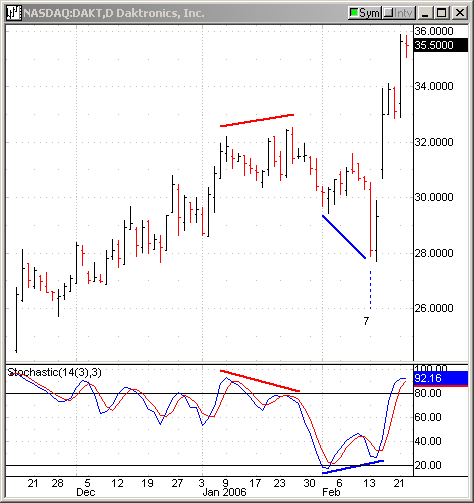Click the Dec month label on time axis
The height and width of the screenshot is (503, 474).
(86, 492)
